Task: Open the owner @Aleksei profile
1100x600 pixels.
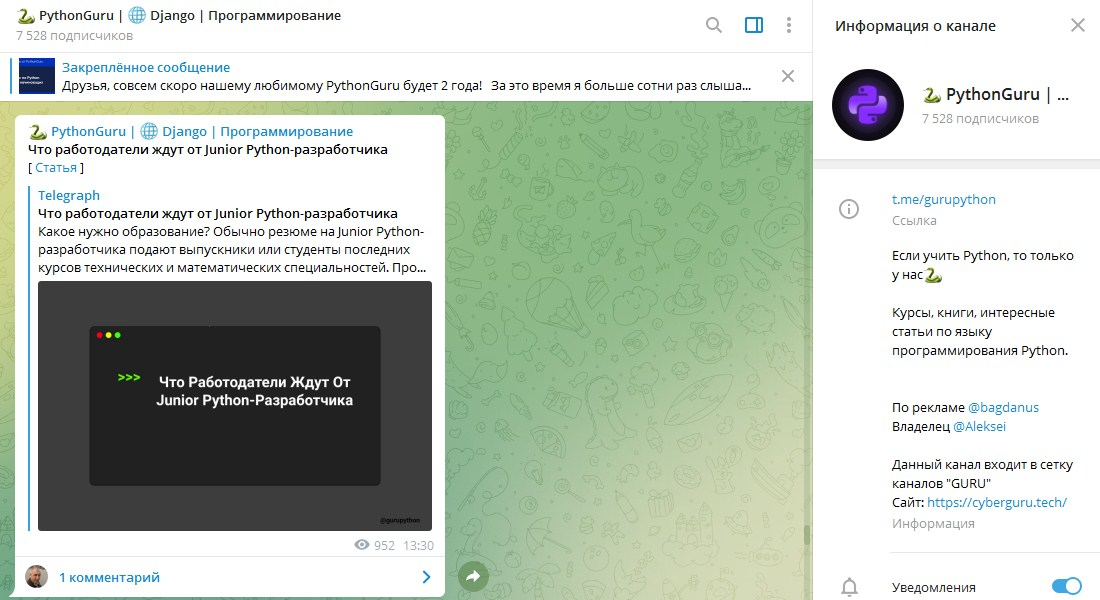Action: 979,426
